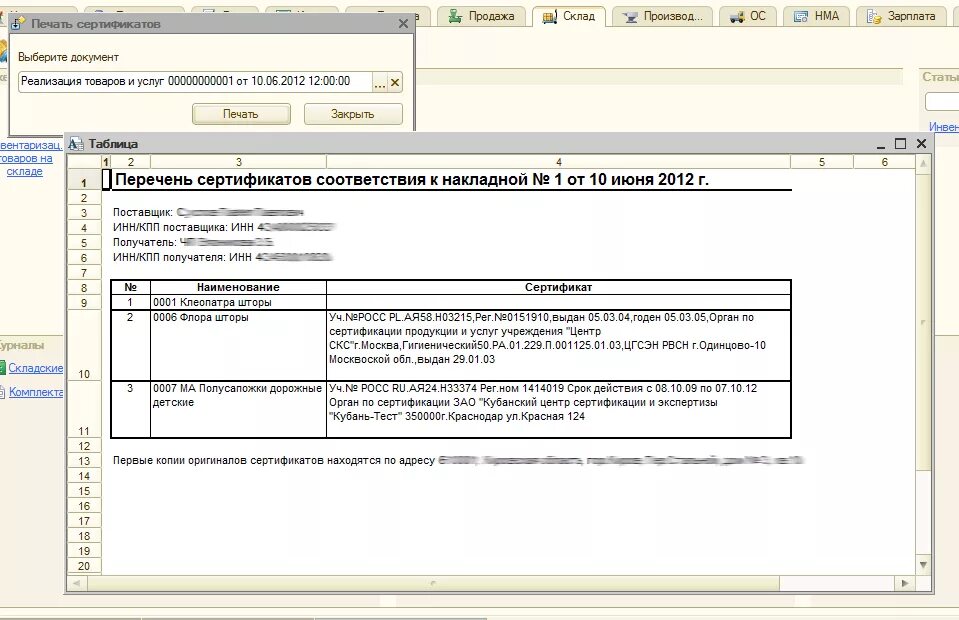
Task: Click the 'Наименование' column heading cell
Action: coord(239,287)
